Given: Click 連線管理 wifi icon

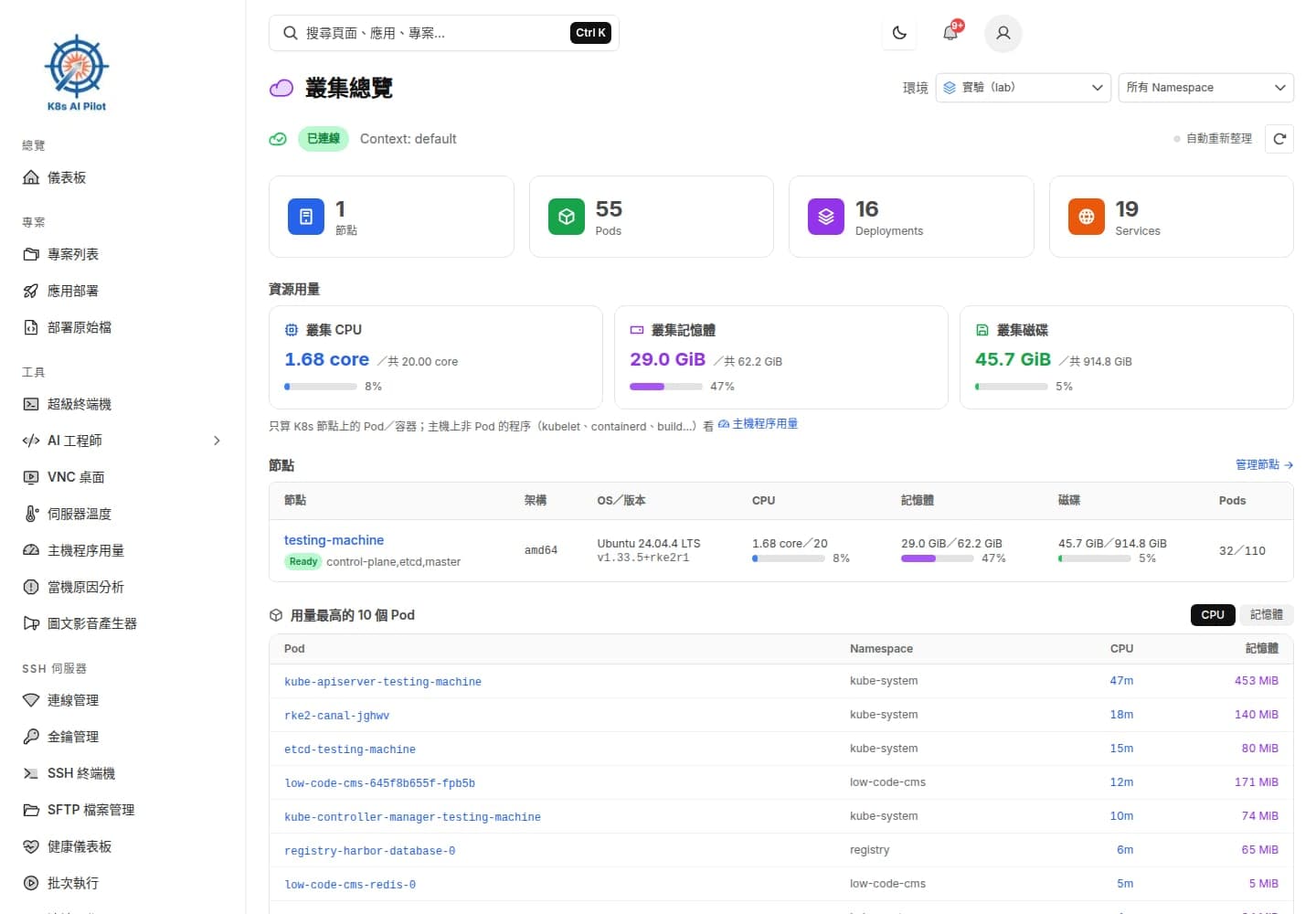Looking at the screenshot, I should coord(31,700).
